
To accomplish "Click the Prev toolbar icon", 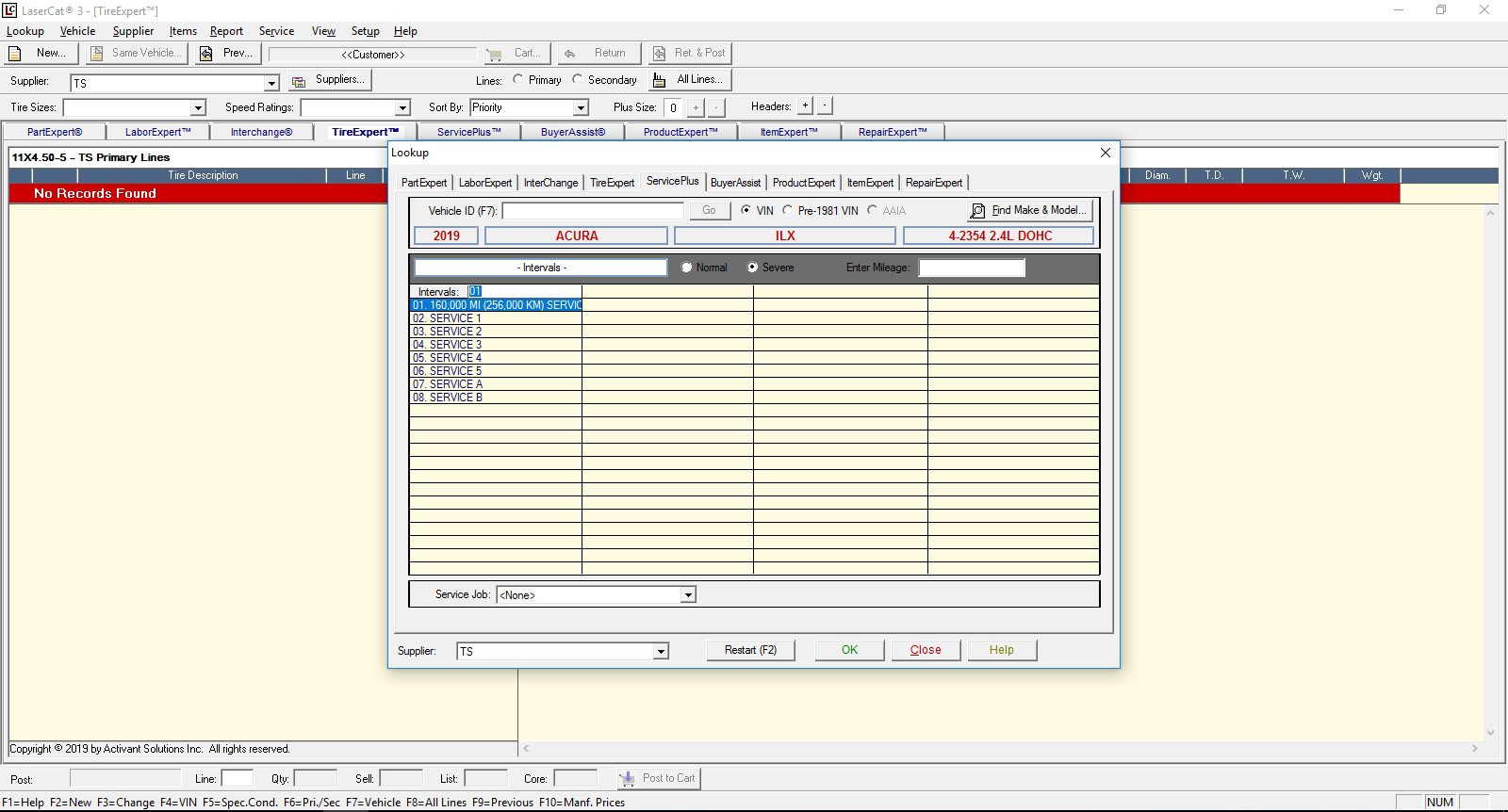I will [206, 54].
